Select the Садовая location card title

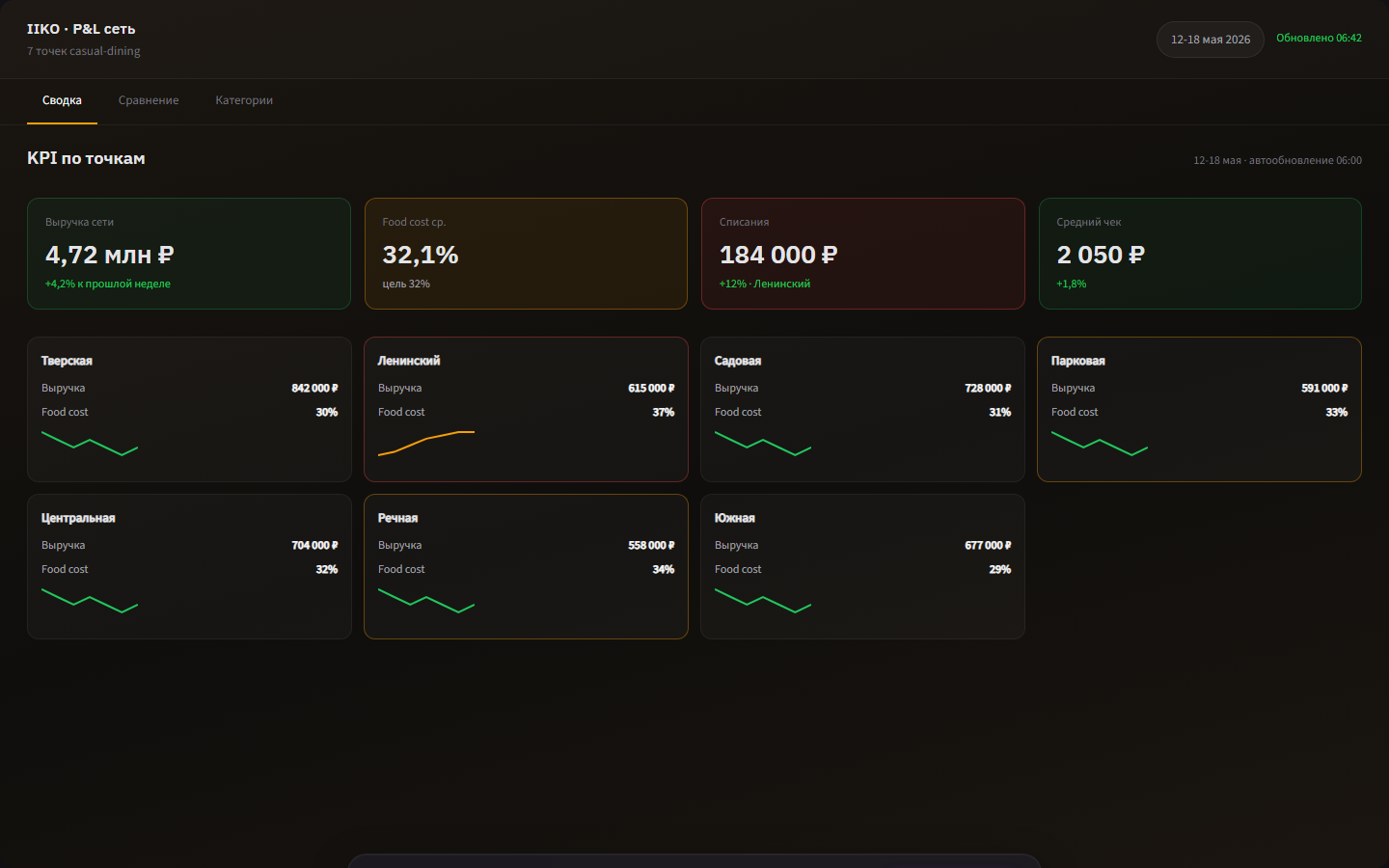click(738, 361)
